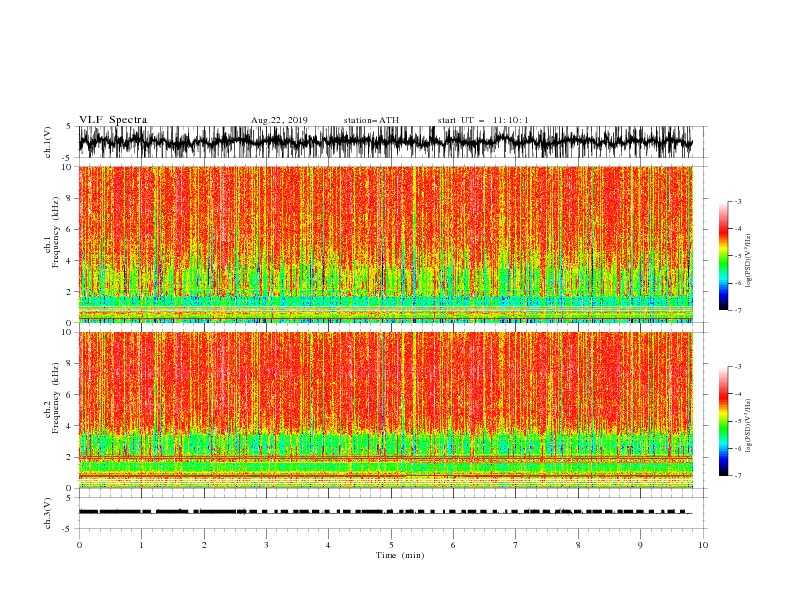This screenshot has height=612, width=792.
Task: Click the "start UT = 11:10:1" header text
Action: pos(483,120)
